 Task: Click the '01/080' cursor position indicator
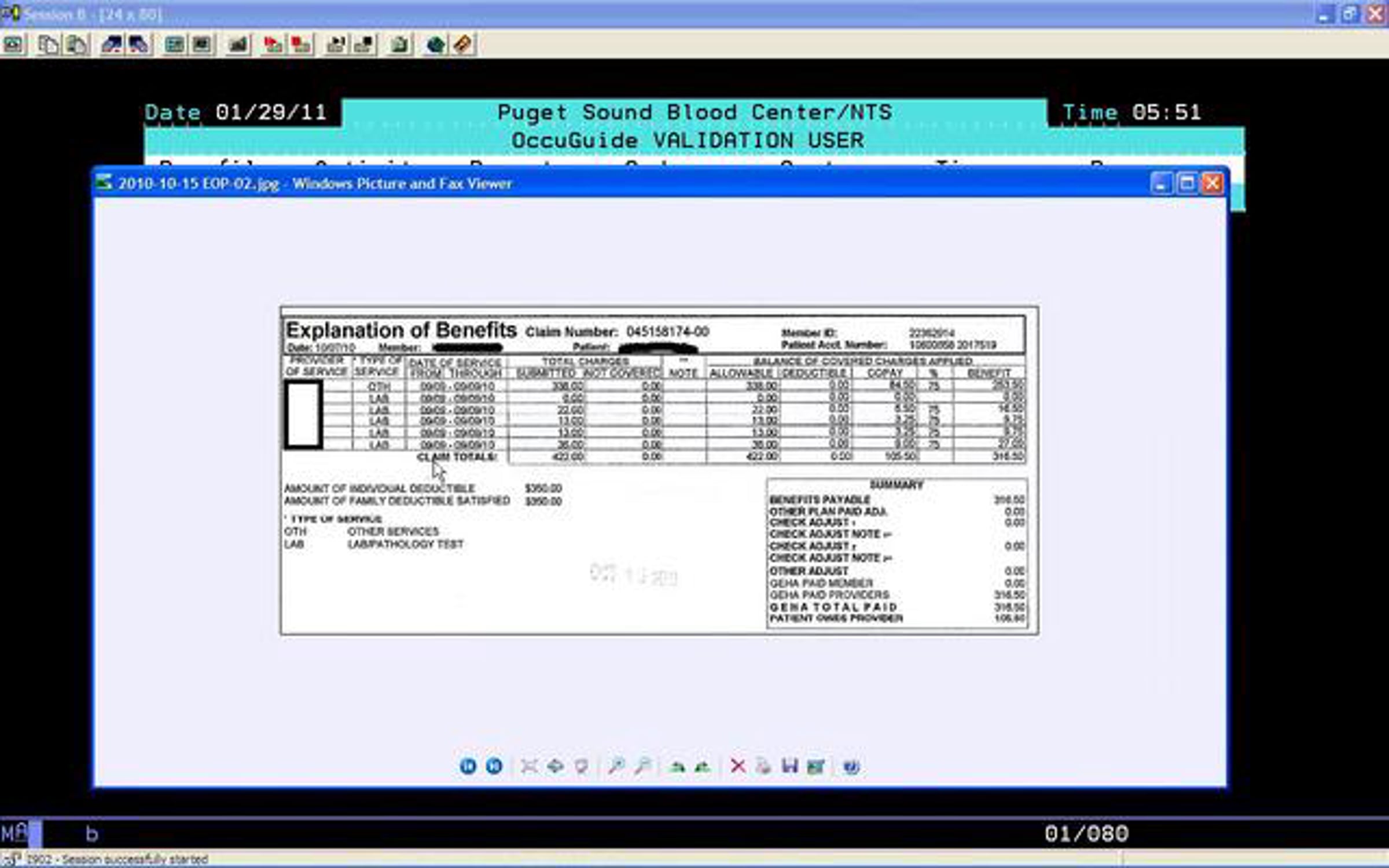[1086, 834]
